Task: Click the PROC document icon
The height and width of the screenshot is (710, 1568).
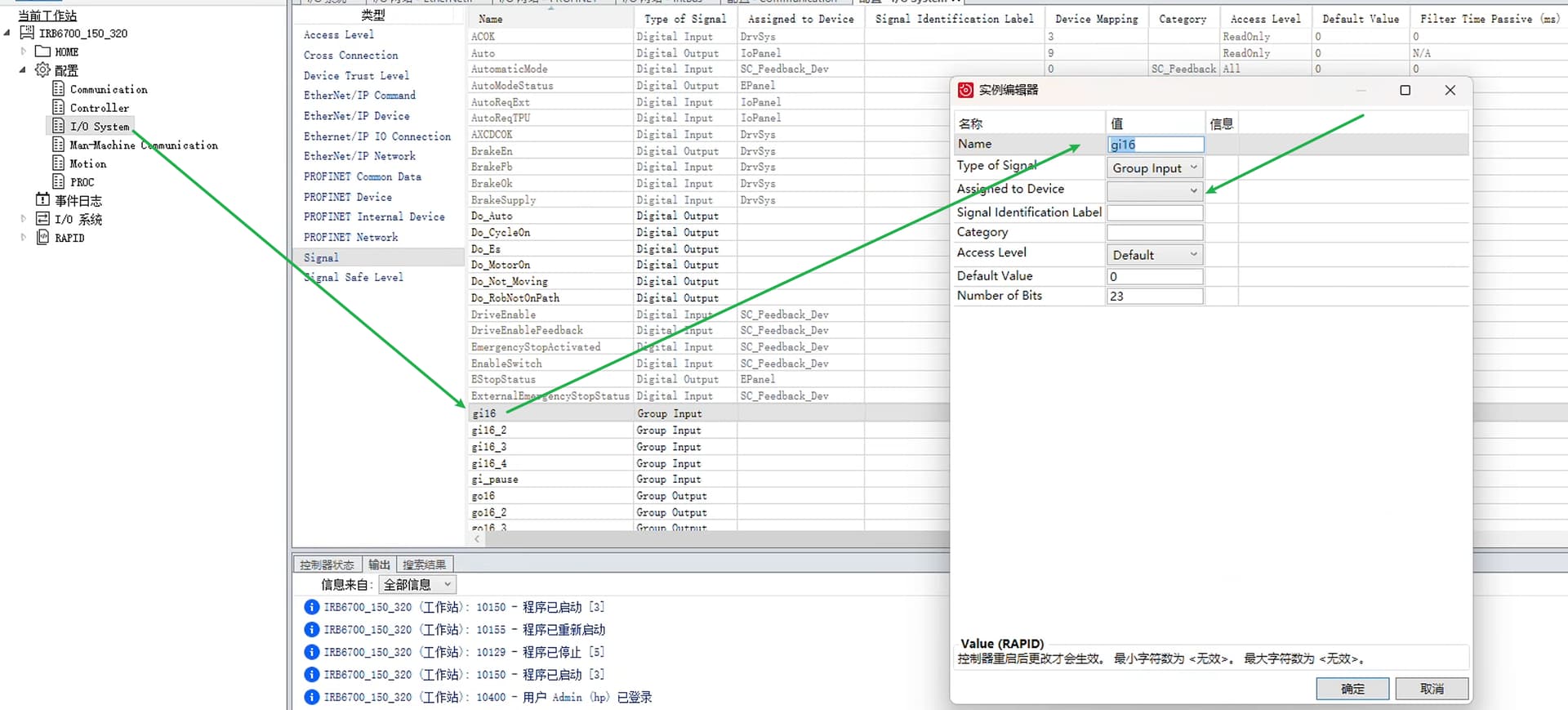Action: pos(58,181)
